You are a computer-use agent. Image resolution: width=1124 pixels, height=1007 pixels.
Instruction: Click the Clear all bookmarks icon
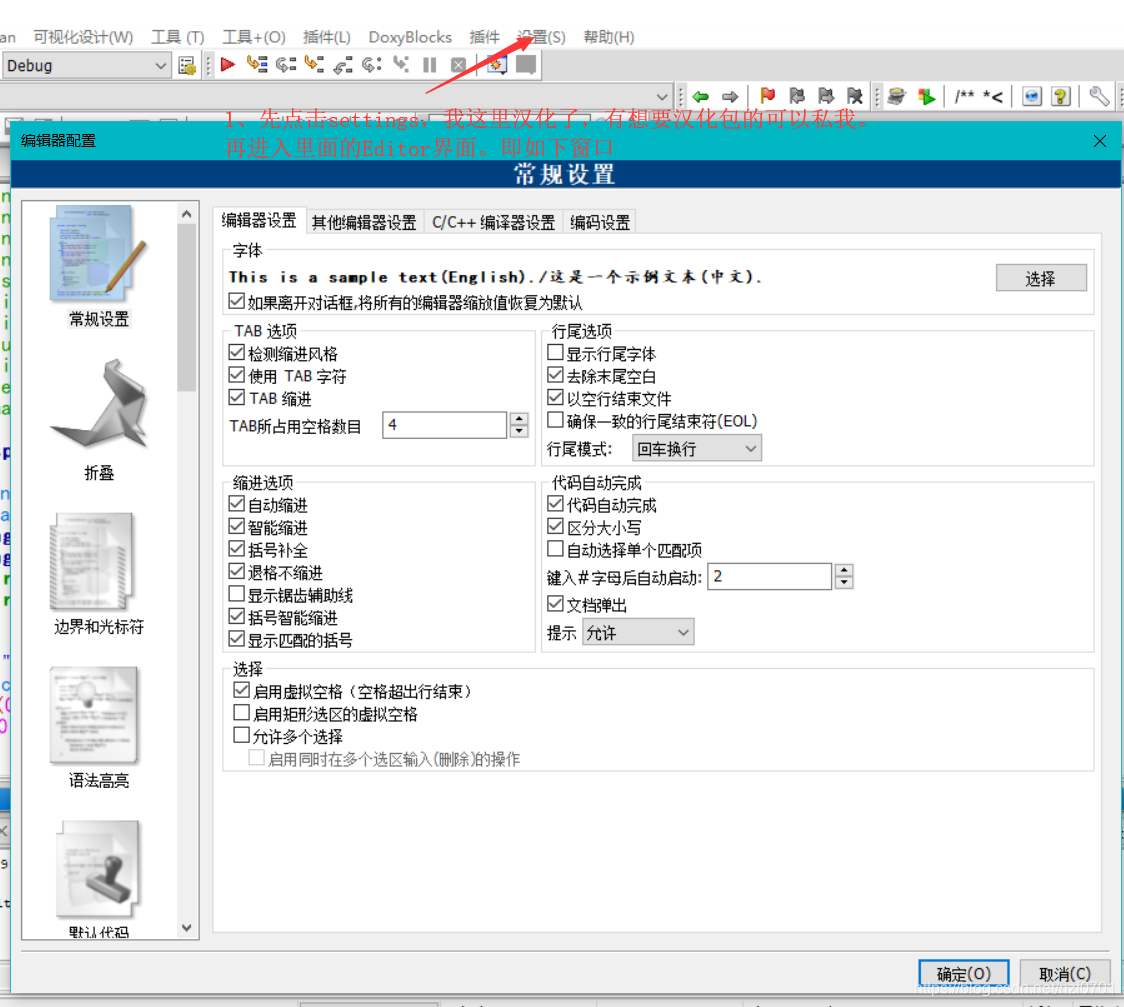click(855, 95)
